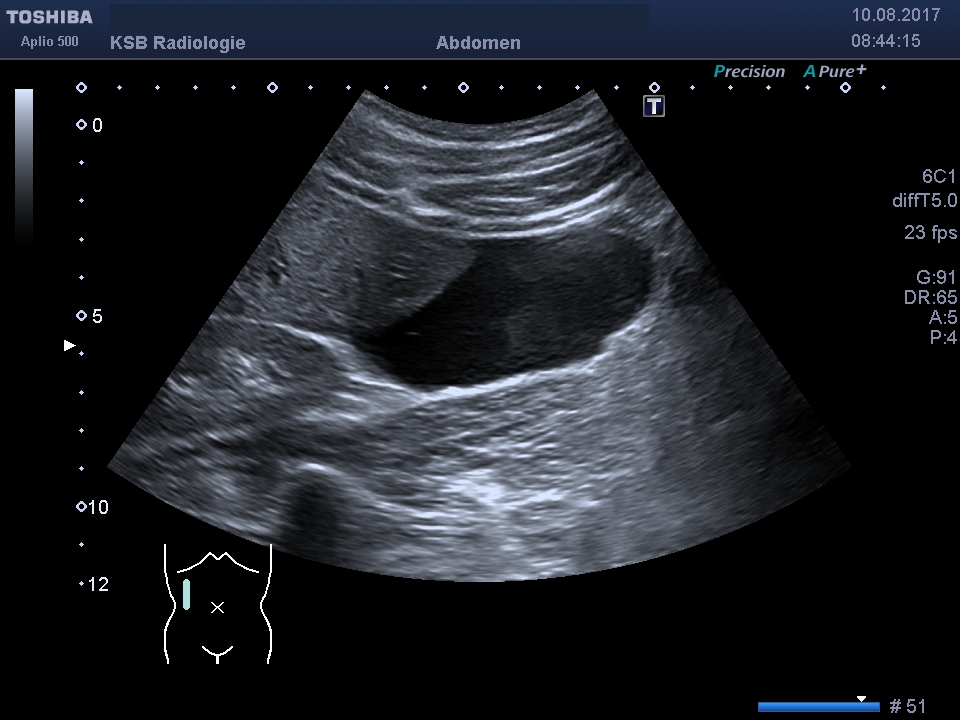Click the '23 fps' frame rate value

(930, 233)
